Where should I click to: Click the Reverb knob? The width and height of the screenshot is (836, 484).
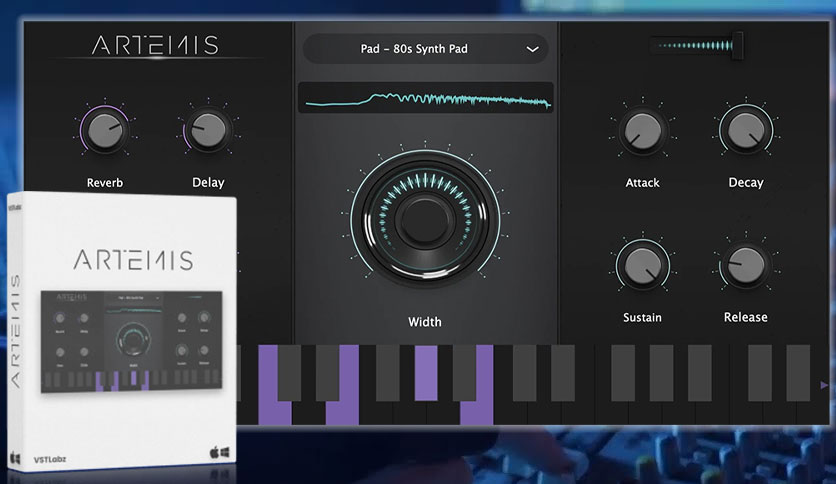[x=104, y=131]
